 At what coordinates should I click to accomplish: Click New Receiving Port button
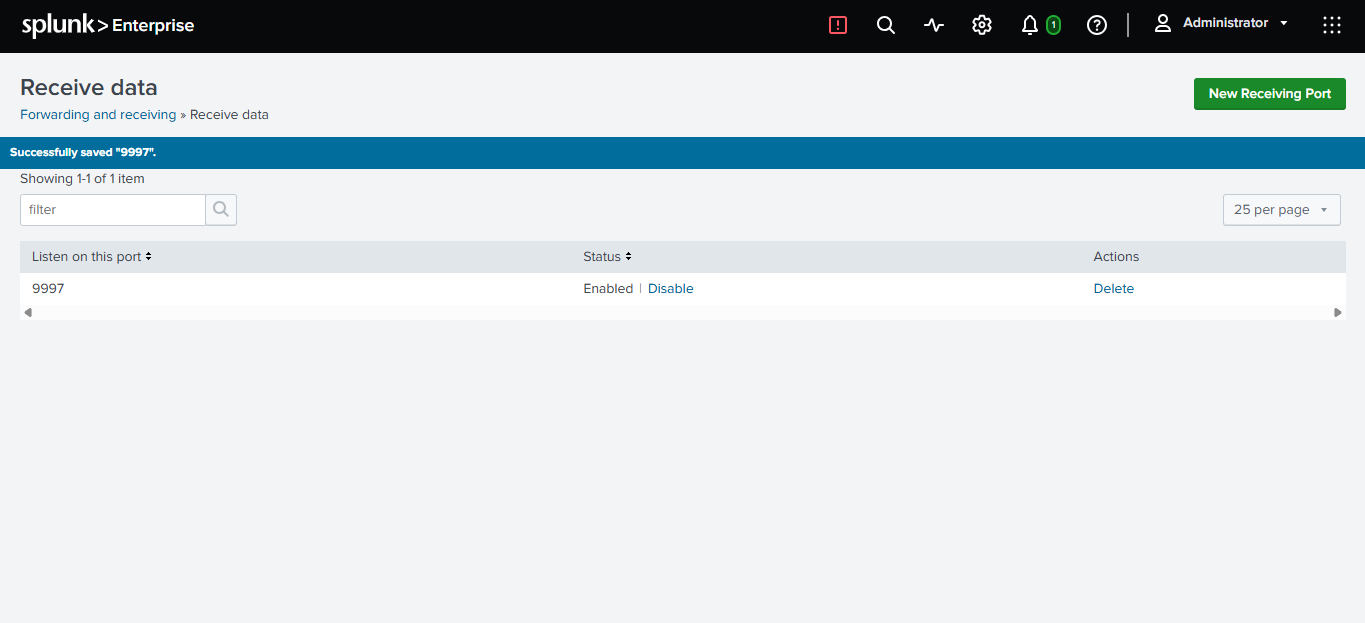click(x=1269, y=94)
